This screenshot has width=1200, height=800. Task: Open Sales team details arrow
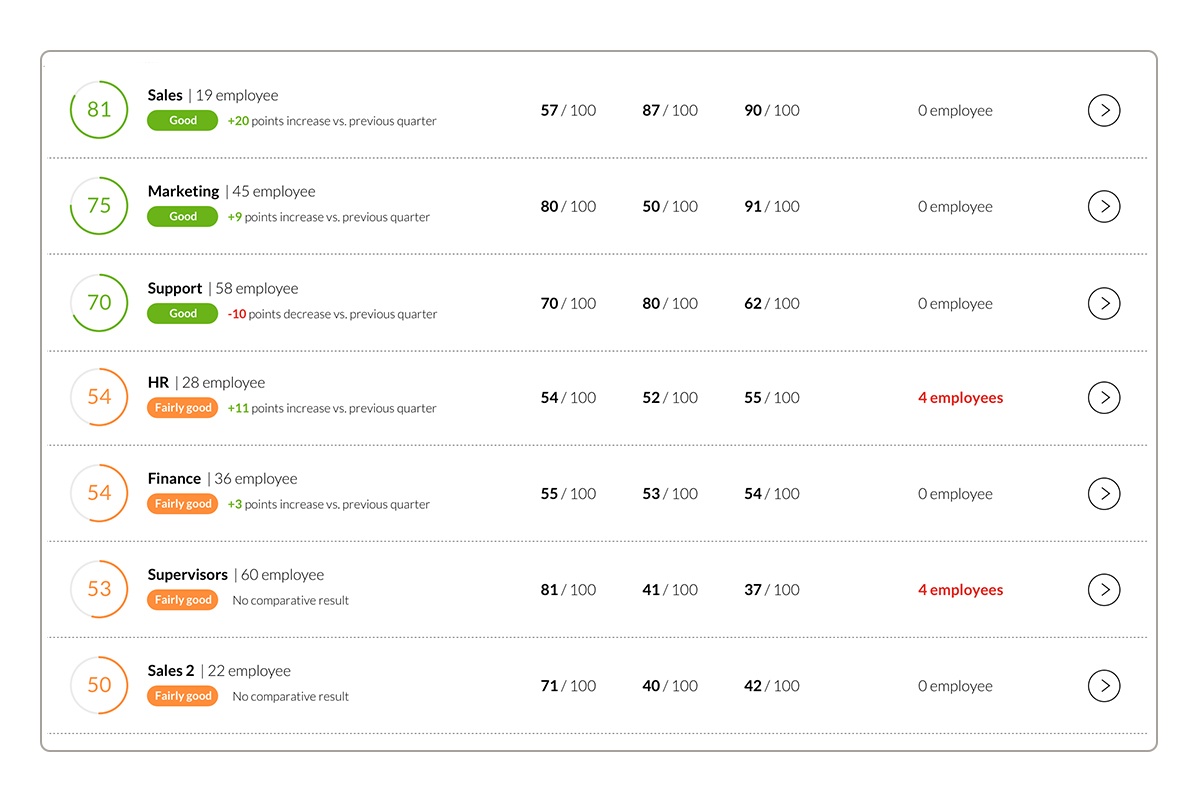[x=1104, y=110]
